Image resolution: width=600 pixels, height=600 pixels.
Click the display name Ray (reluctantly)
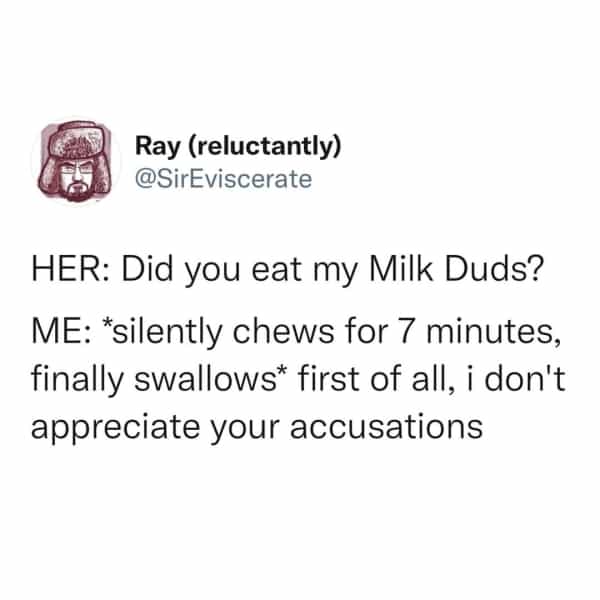(238, 148)
